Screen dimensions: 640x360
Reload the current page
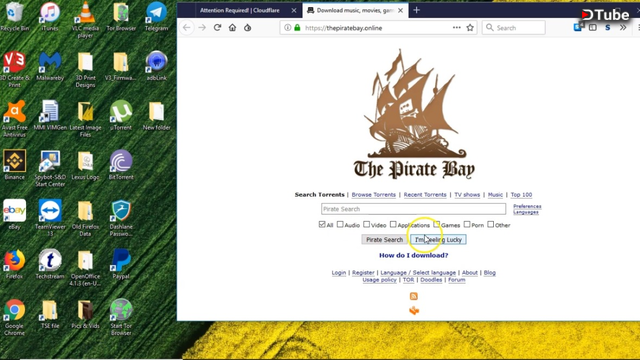[217, 28]
